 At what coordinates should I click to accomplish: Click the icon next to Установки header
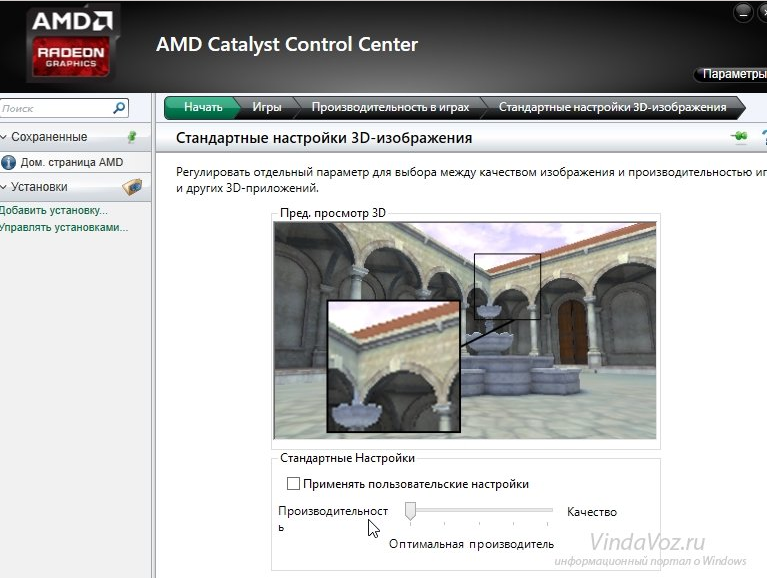pos(132,187)
